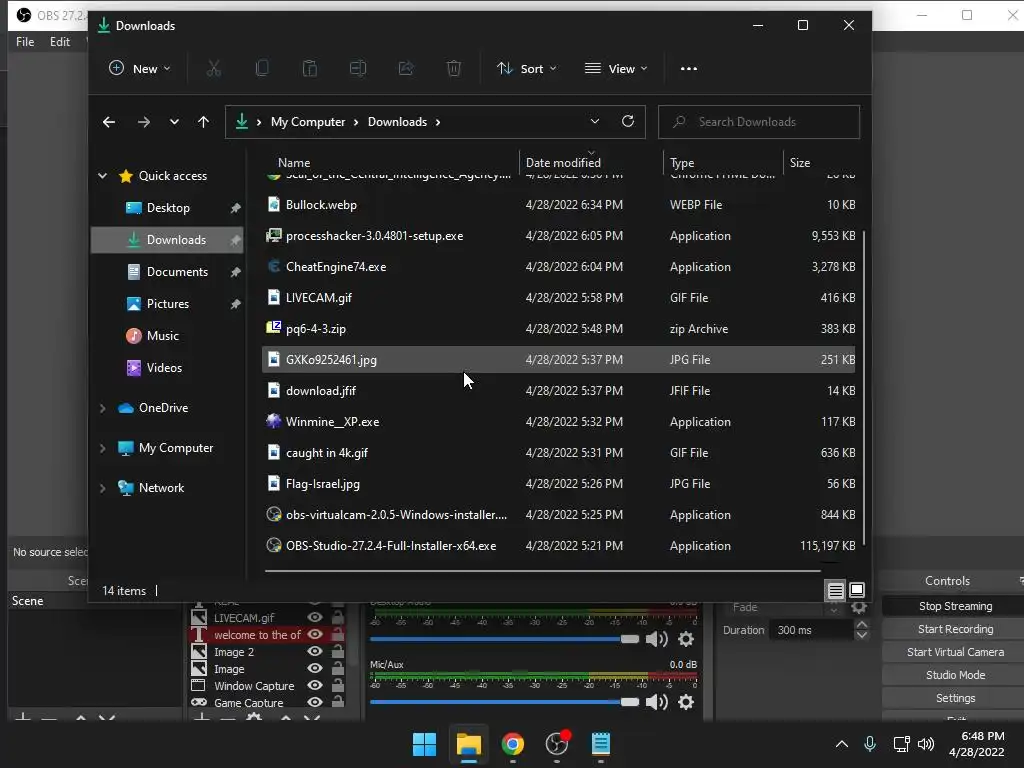The image size is (1024, 768).
Task: Open the See more three-dots menu
Action: pos(688,69)
